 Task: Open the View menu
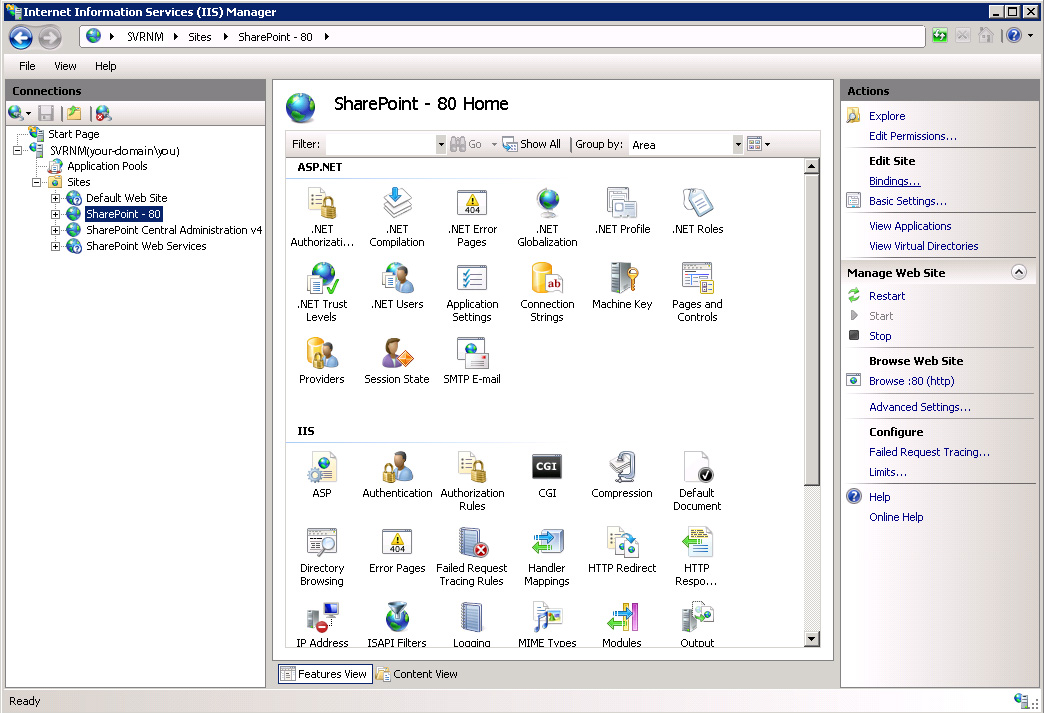pyautogui.click(x=65, y=66)
